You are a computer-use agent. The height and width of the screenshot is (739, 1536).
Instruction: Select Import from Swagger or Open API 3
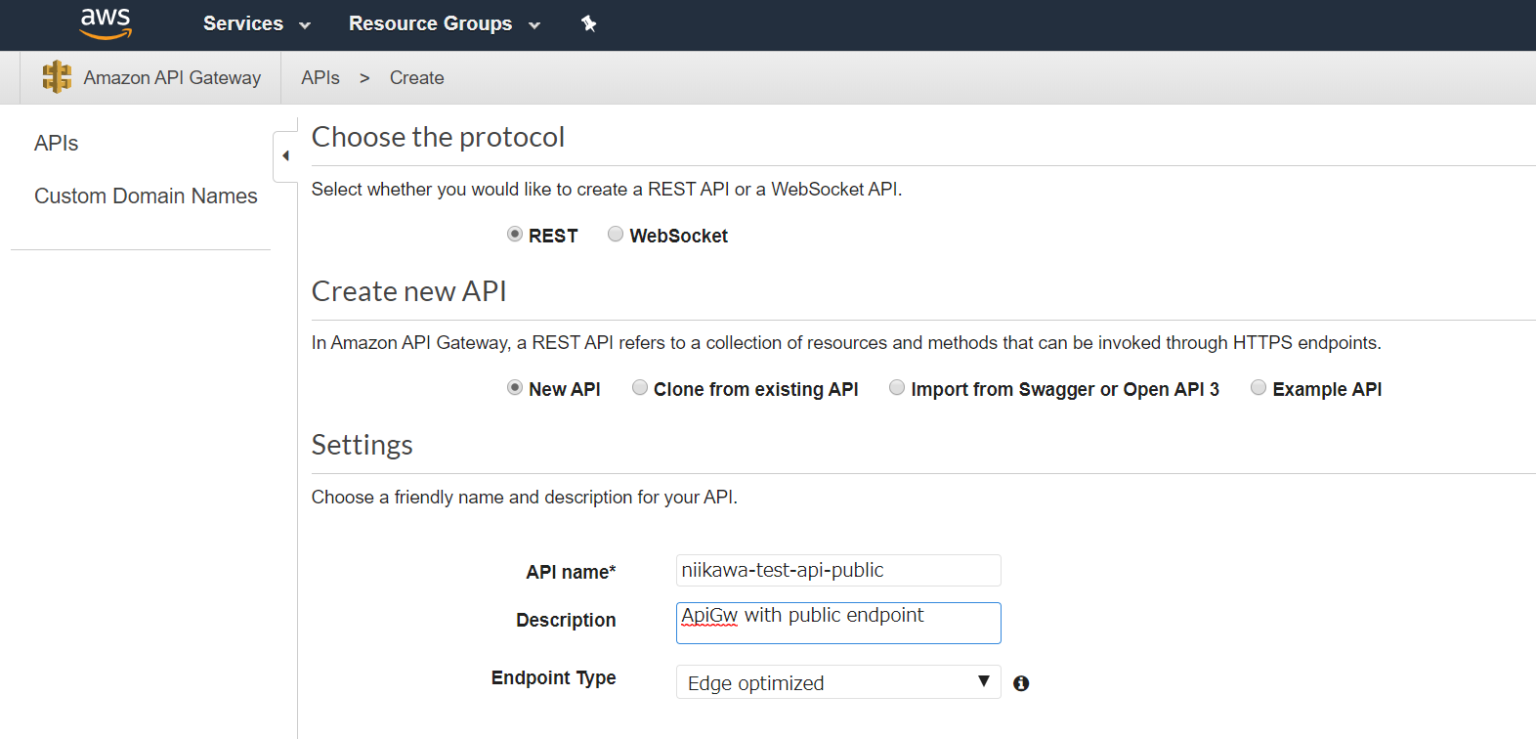(x=897, y=387)
